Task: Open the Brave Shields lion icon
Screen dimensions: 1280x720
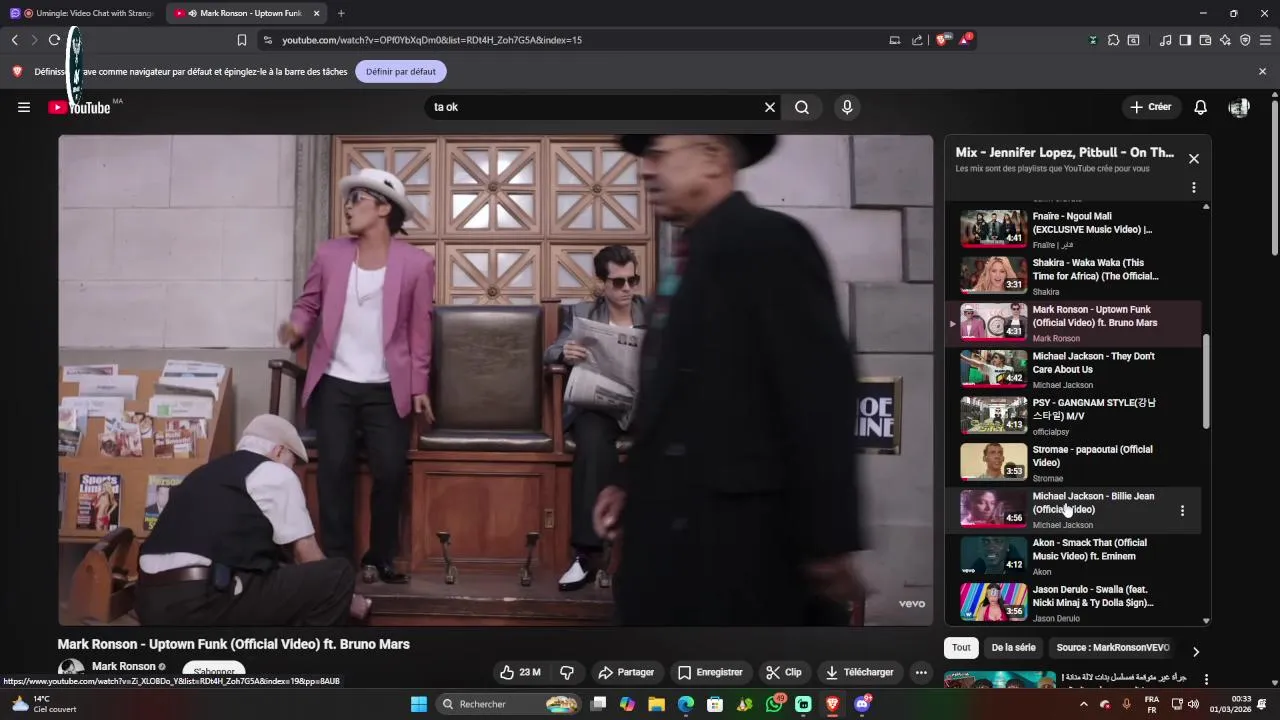Action: 942,40
